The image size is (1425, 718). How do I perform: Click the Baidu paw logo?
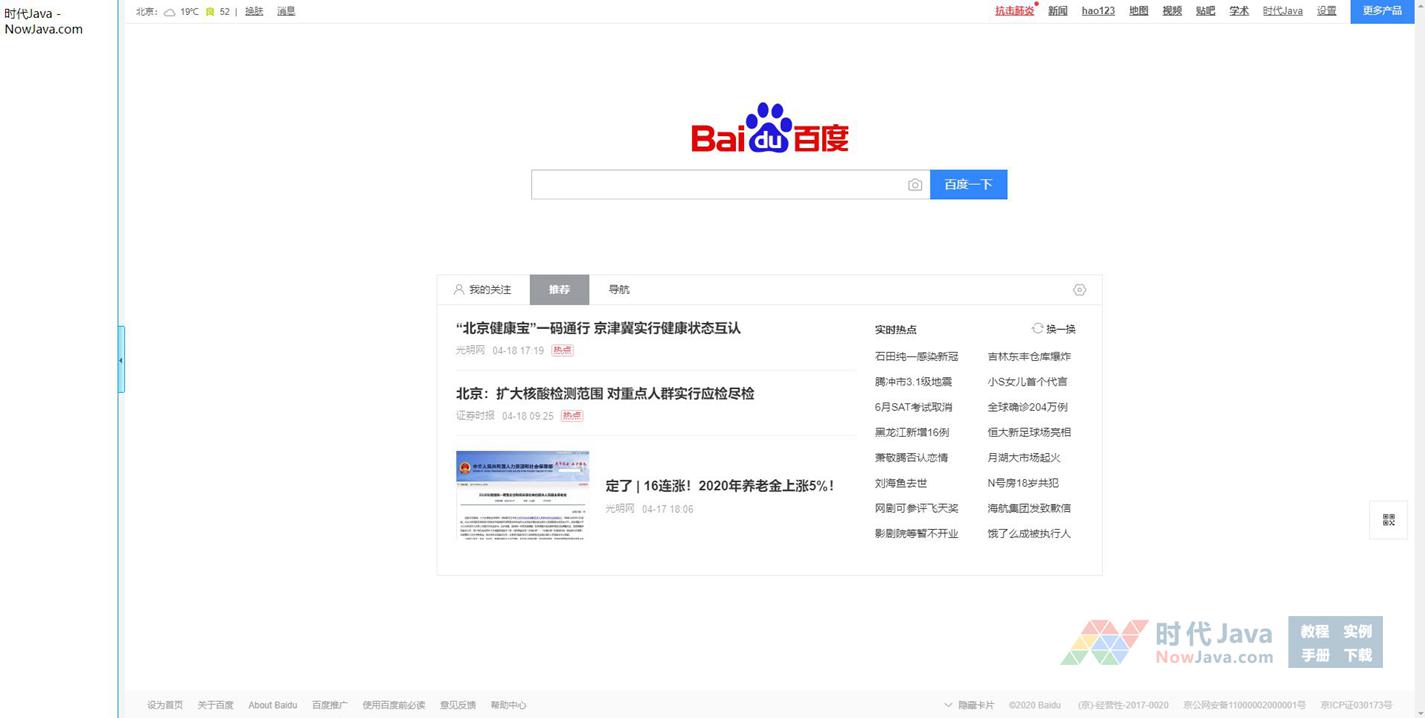[x=769, y=128]
